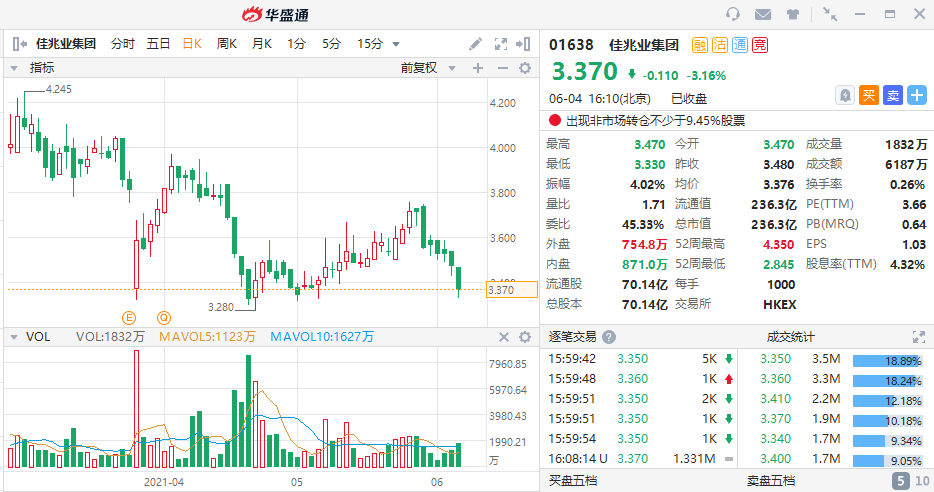Click the 竞 auction tag icon
The height and width of the screenshot is (492, 934).
coord(760,45)
